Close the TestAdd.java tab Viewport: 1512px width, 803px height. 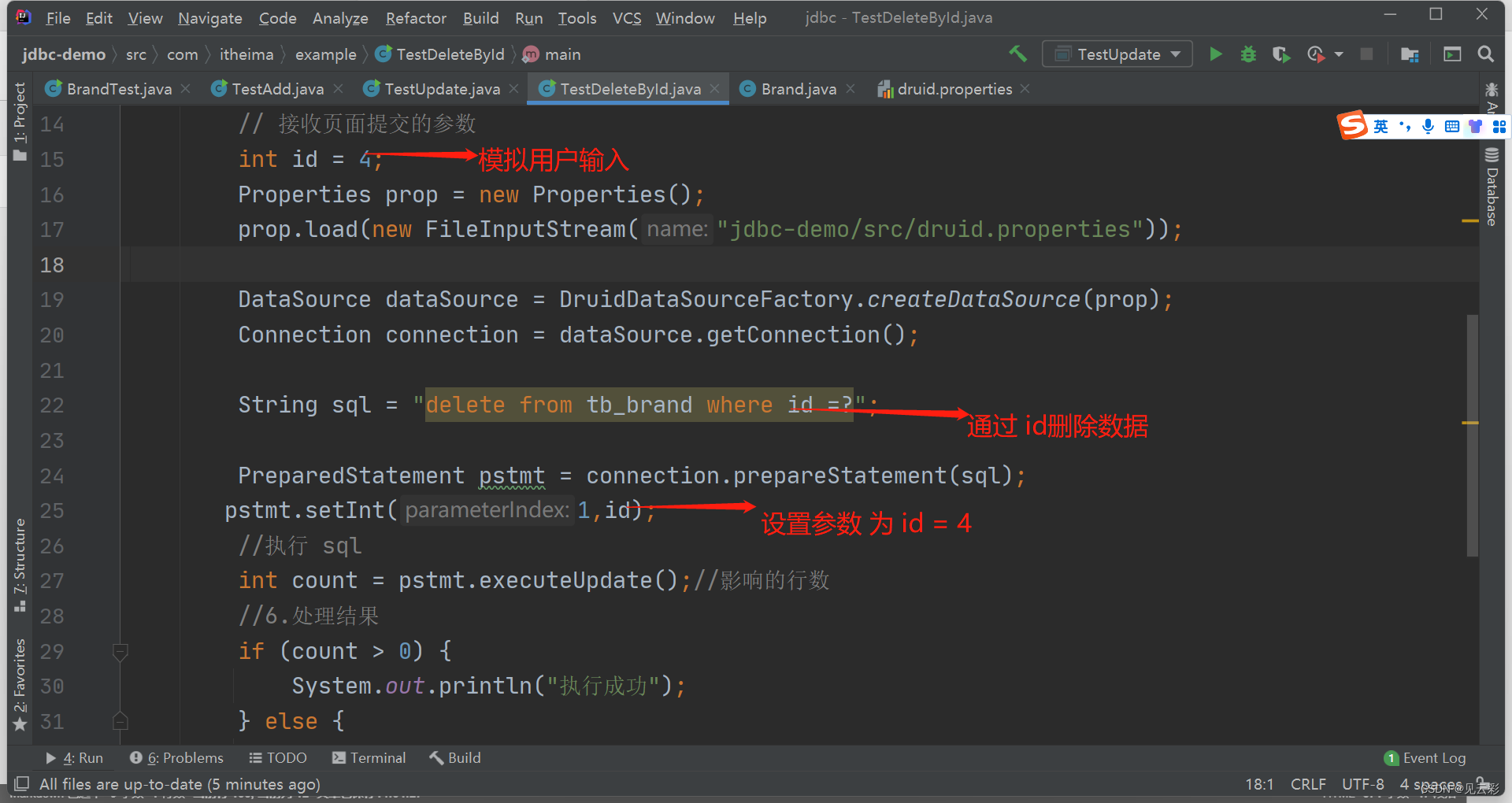[x=338, y=89]
